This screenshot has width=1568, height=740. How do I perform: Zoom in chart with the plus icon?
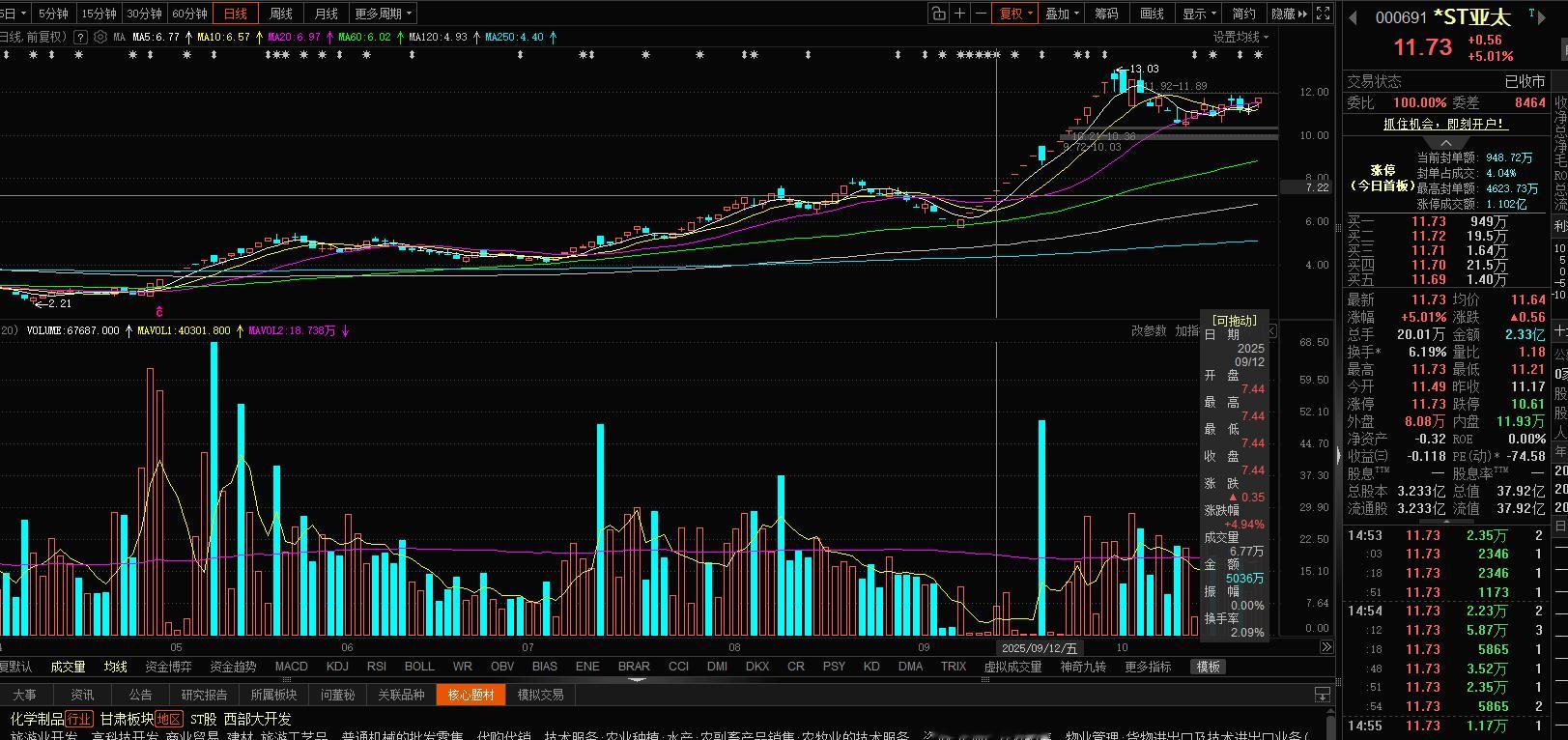(959, 14)
